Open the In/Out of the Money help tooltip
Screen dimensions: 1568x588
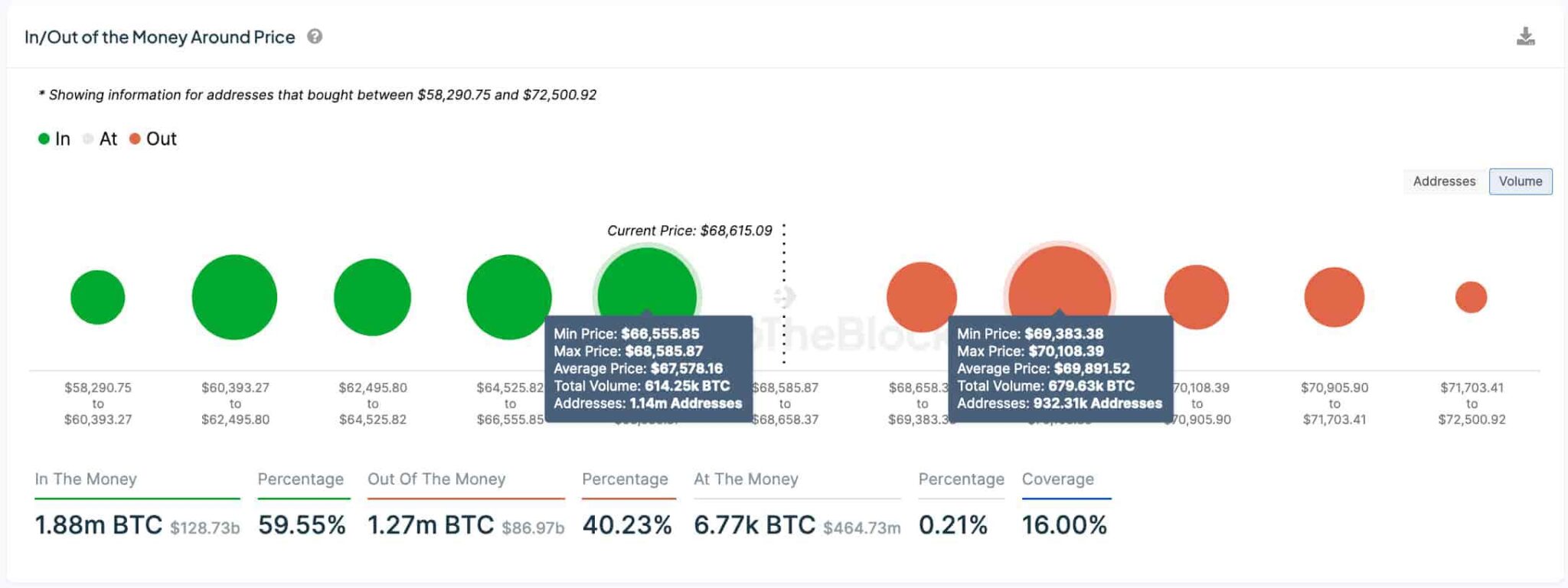314,36
